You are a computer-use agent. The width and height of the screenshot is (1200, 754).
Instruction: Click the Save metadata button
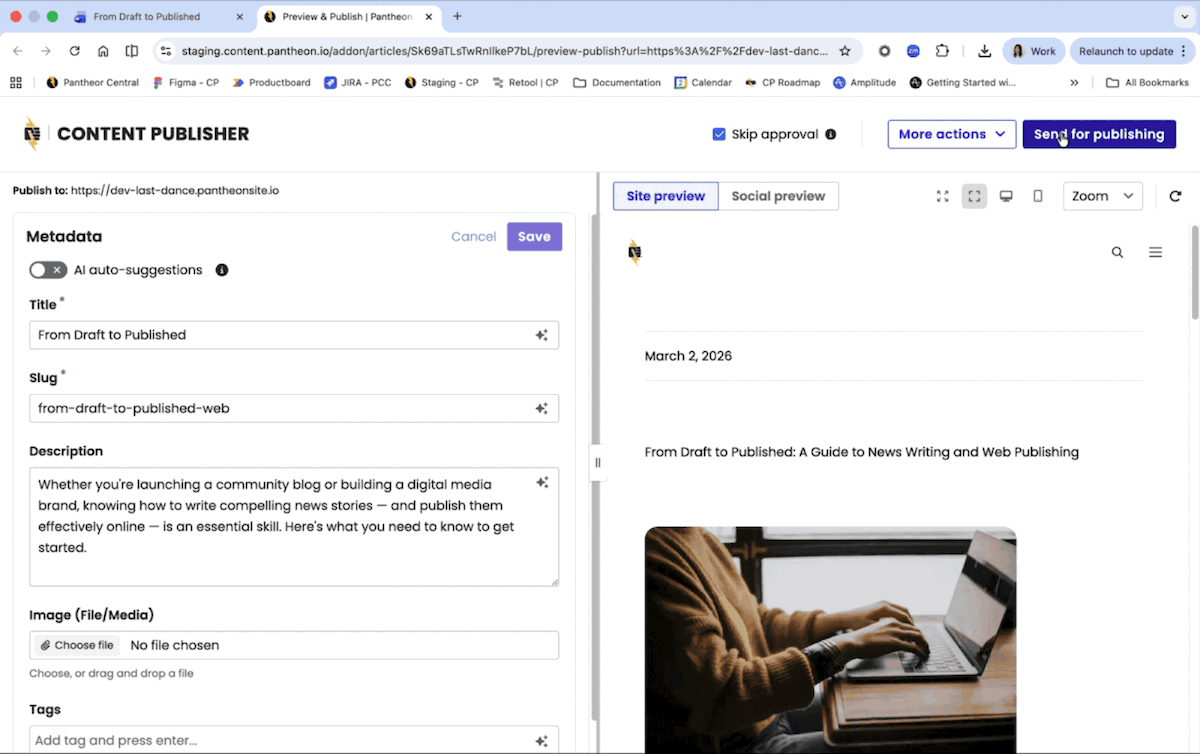[x=534, y=236]
